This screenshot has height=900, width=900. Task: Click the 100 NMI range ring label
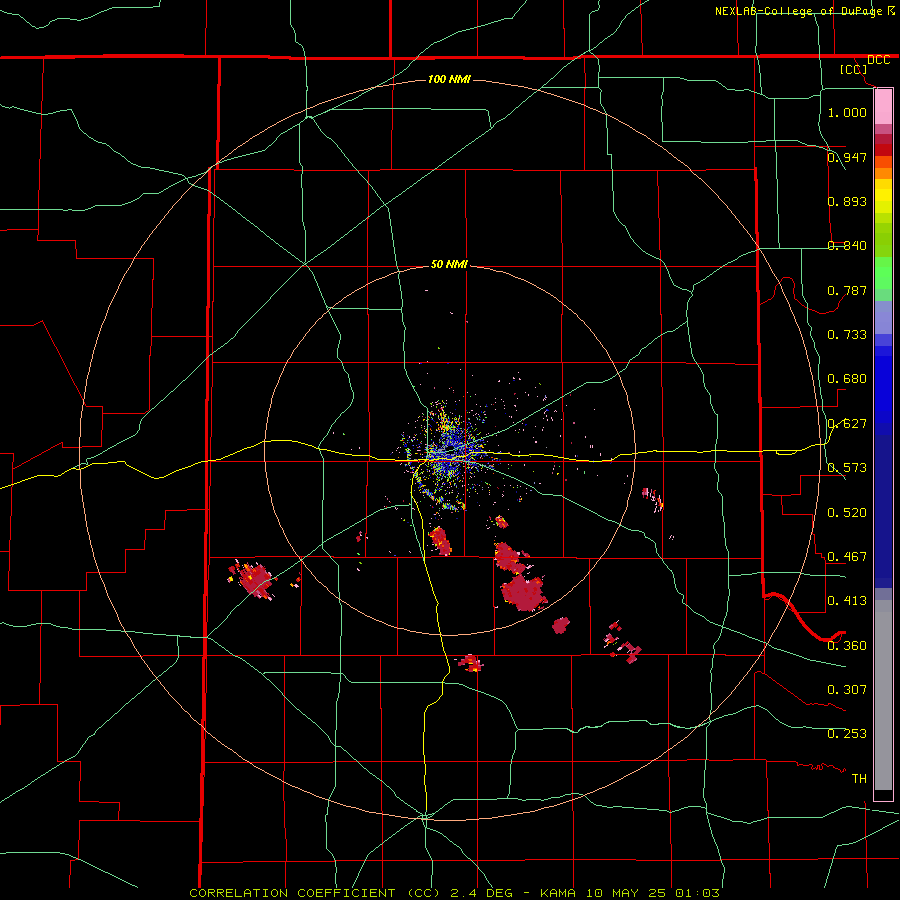click(x=449, y=79)
